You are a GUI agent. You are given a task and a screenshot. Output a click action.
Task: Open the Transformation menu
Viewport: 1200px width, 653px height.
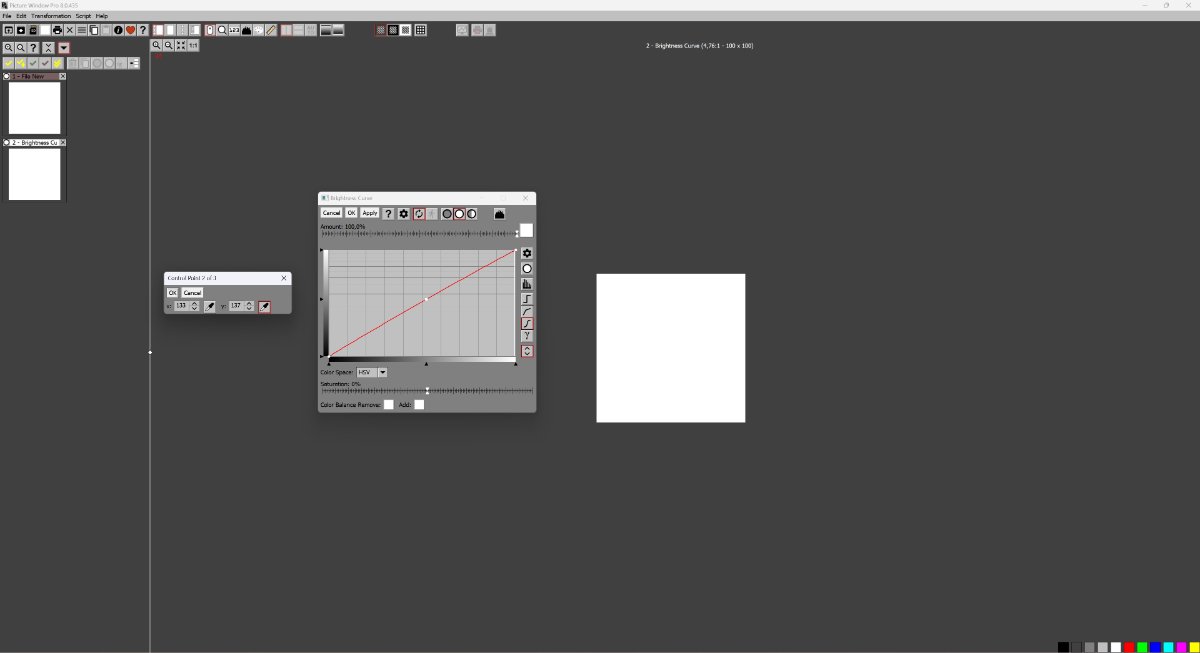tap(51, 16)
